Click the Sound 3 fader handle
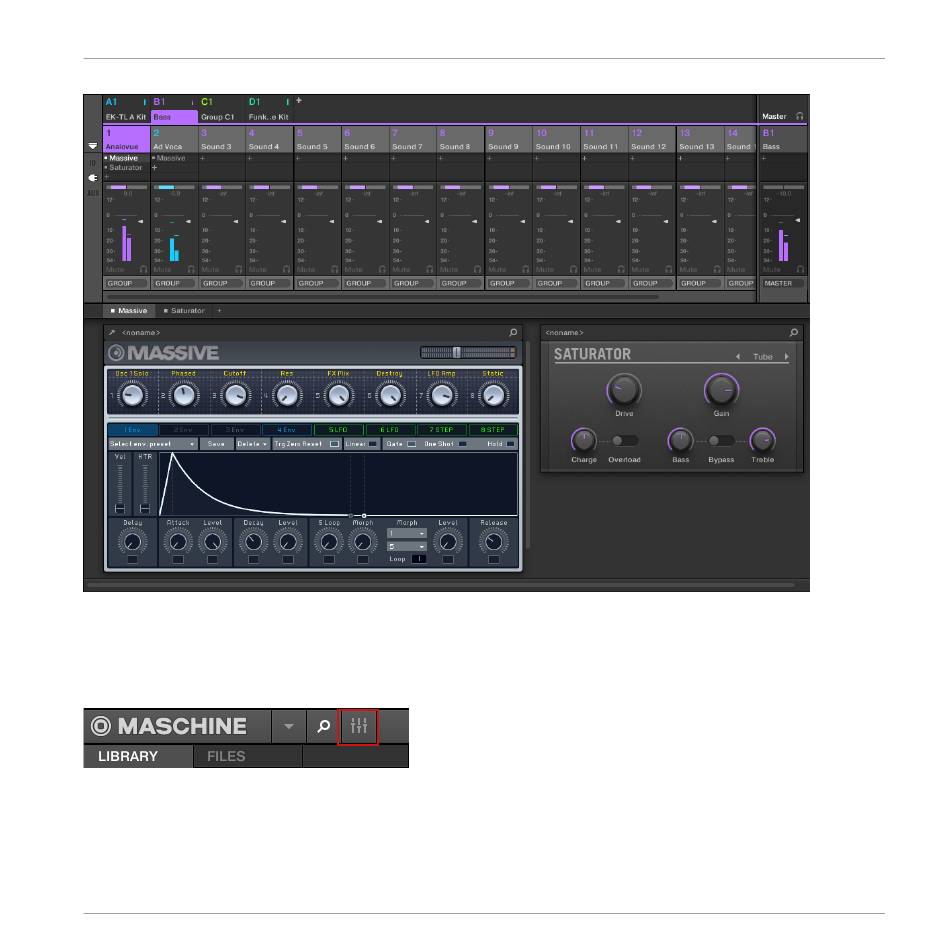Image resolution: width=950 pixels, height=950 pixels. pyautogui.click(x=236, y=222)
